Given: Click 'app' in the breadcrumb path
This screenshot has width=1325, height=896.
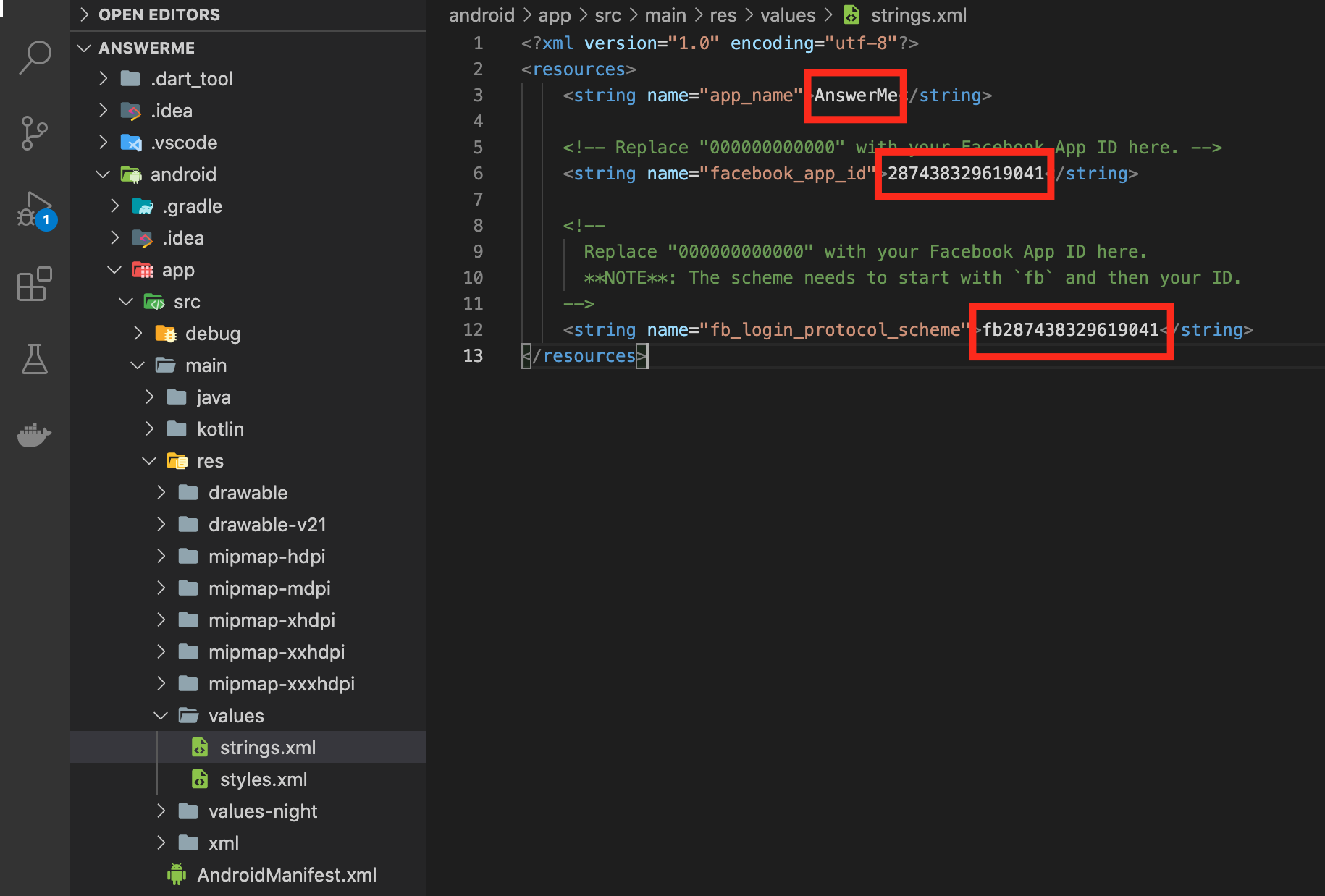Looking at the screenshot, I should pos(555,15).
